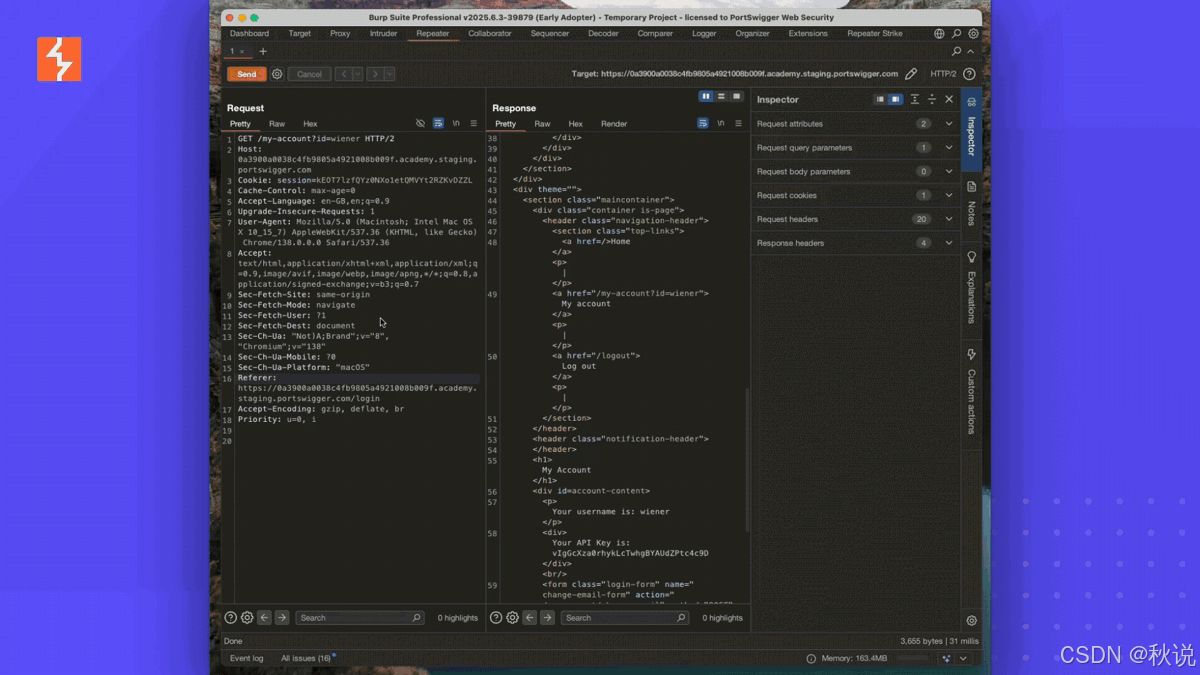Expand all Inspector sections icon
Image resolution: width=1200 pixels, height=675 pixels.
[915, 99]
